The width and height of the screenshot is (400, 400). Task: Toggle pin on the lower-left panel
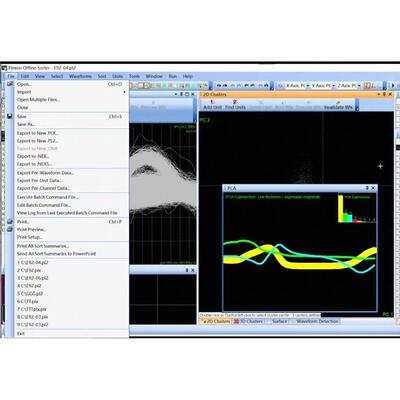[187, 270]
